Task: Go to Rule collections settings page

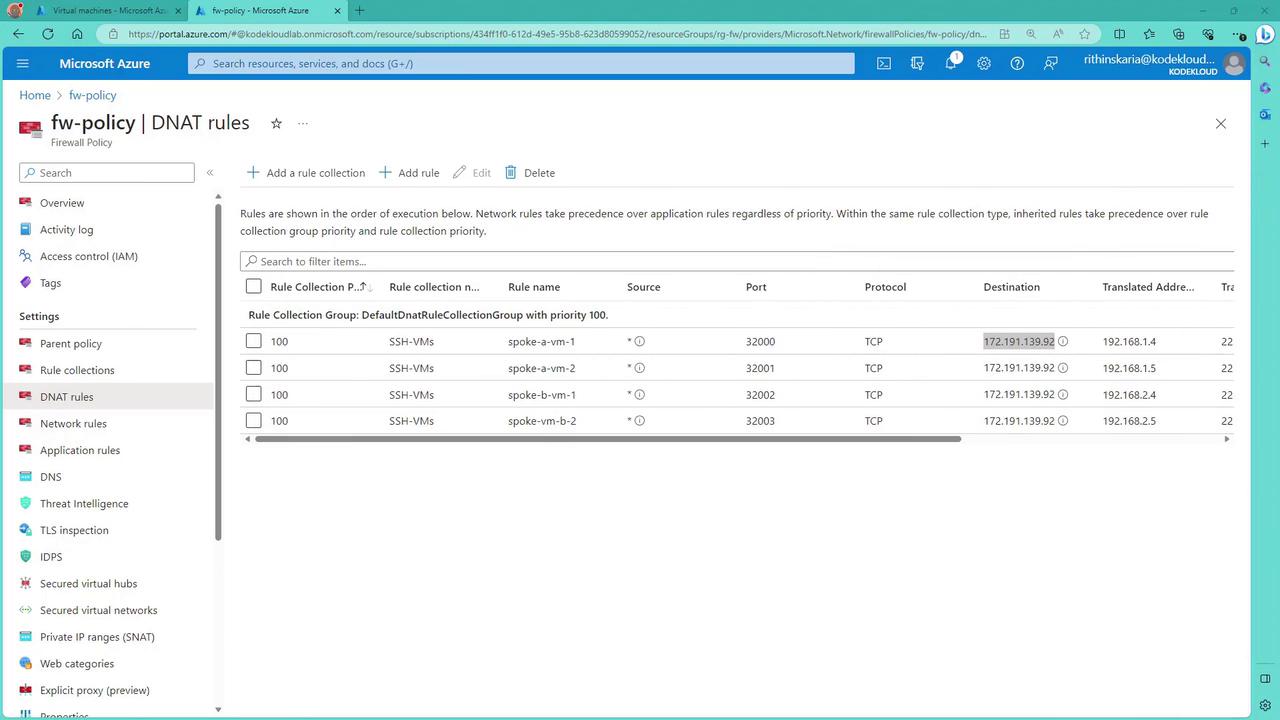Action: 77,370
